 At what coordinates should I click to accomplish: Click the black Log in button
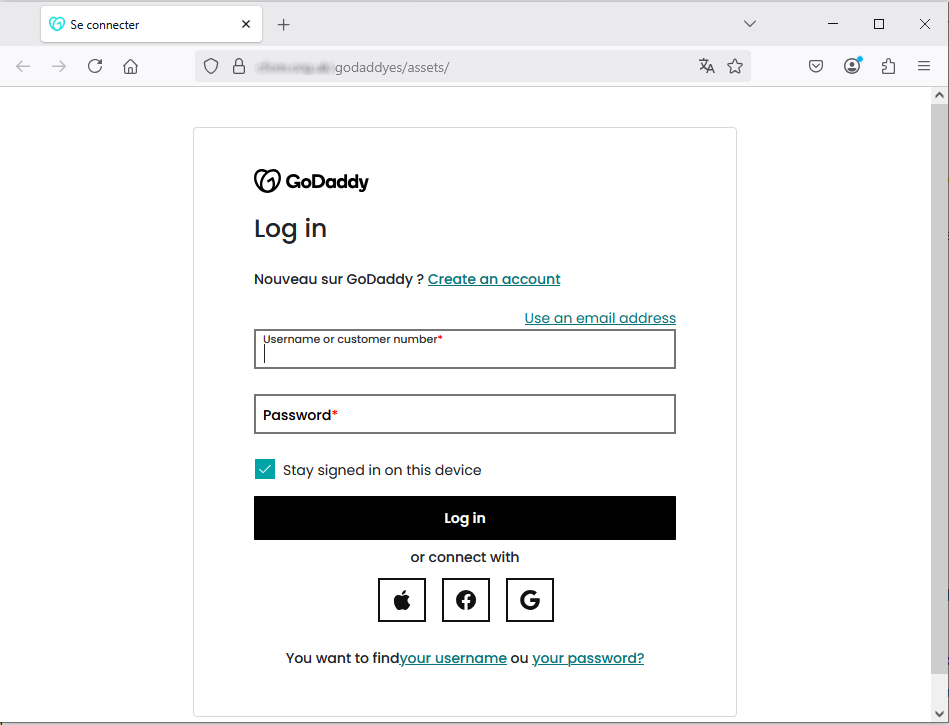point(465,518)
